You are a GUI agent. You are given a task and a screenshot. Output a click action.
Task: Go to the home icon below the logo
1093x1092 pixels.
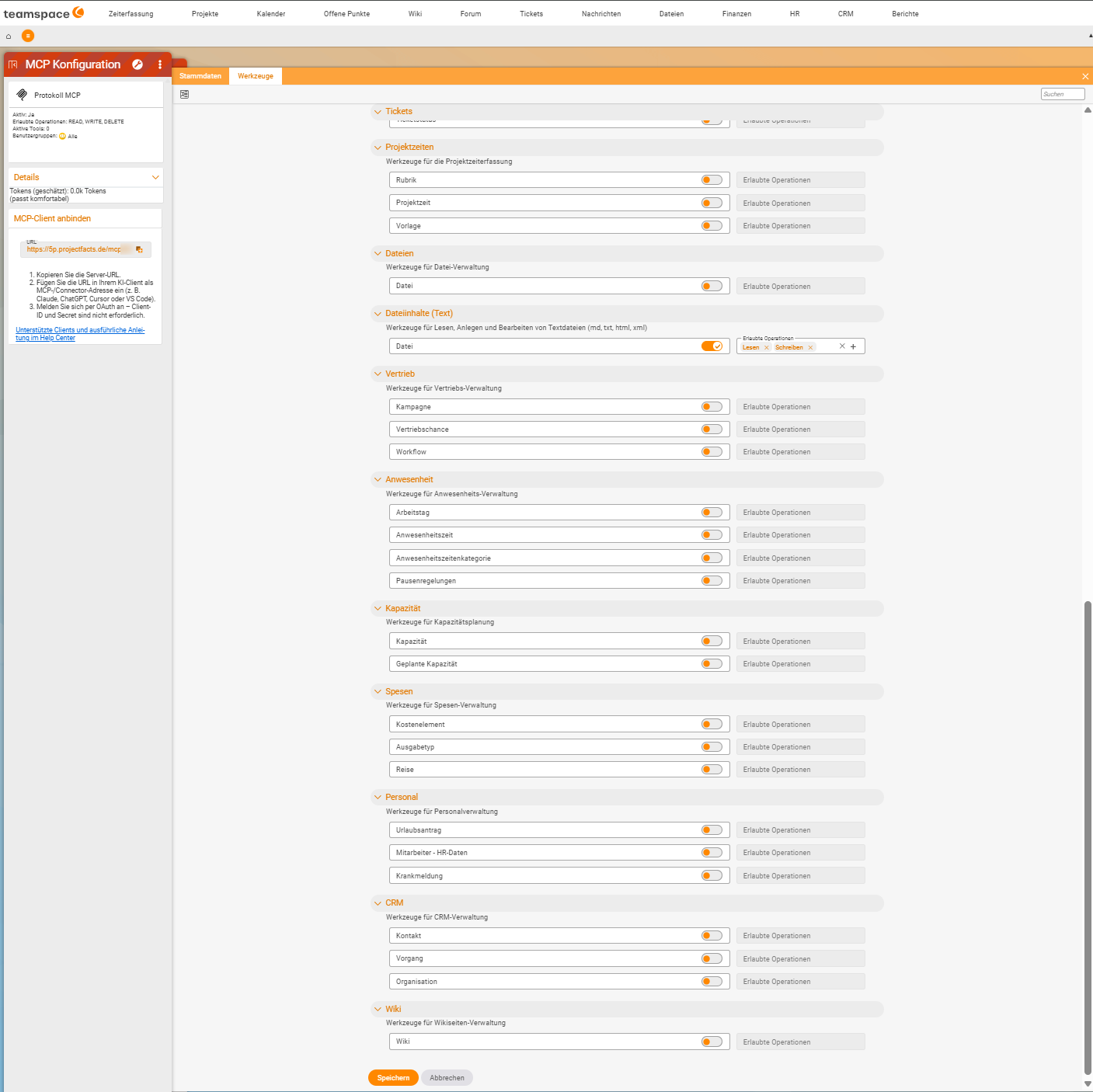[9, 37]
